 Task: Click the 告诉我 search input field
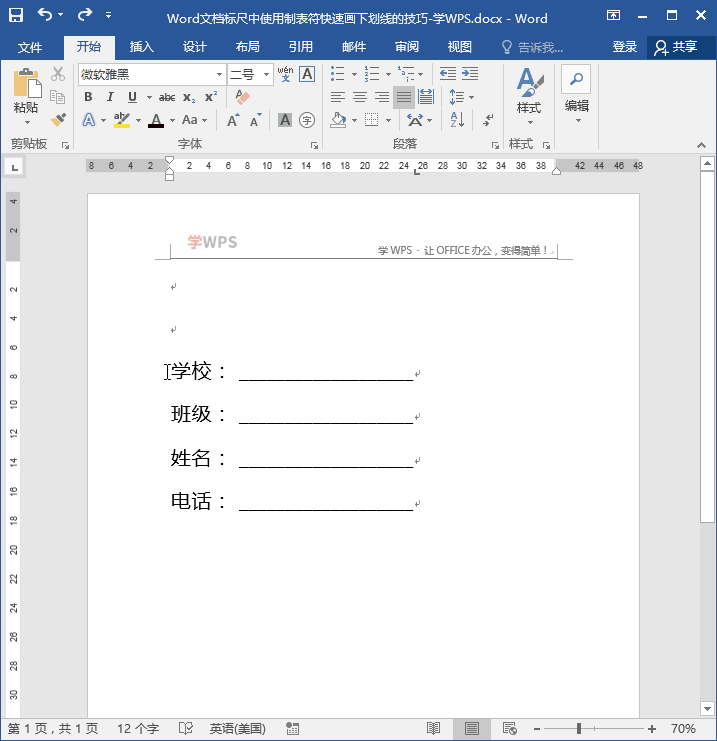[x=541, y=47]
